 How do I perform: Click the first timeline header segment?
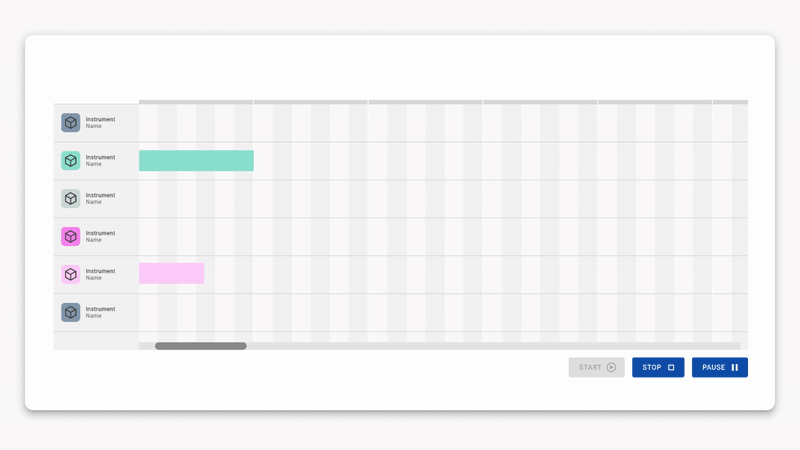tap(196, 102)
